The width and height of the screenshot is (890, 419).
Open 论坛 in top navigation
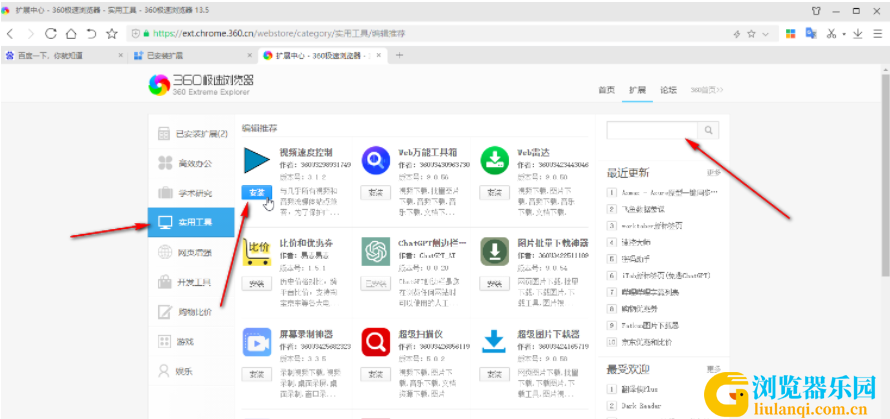point(668,90)
